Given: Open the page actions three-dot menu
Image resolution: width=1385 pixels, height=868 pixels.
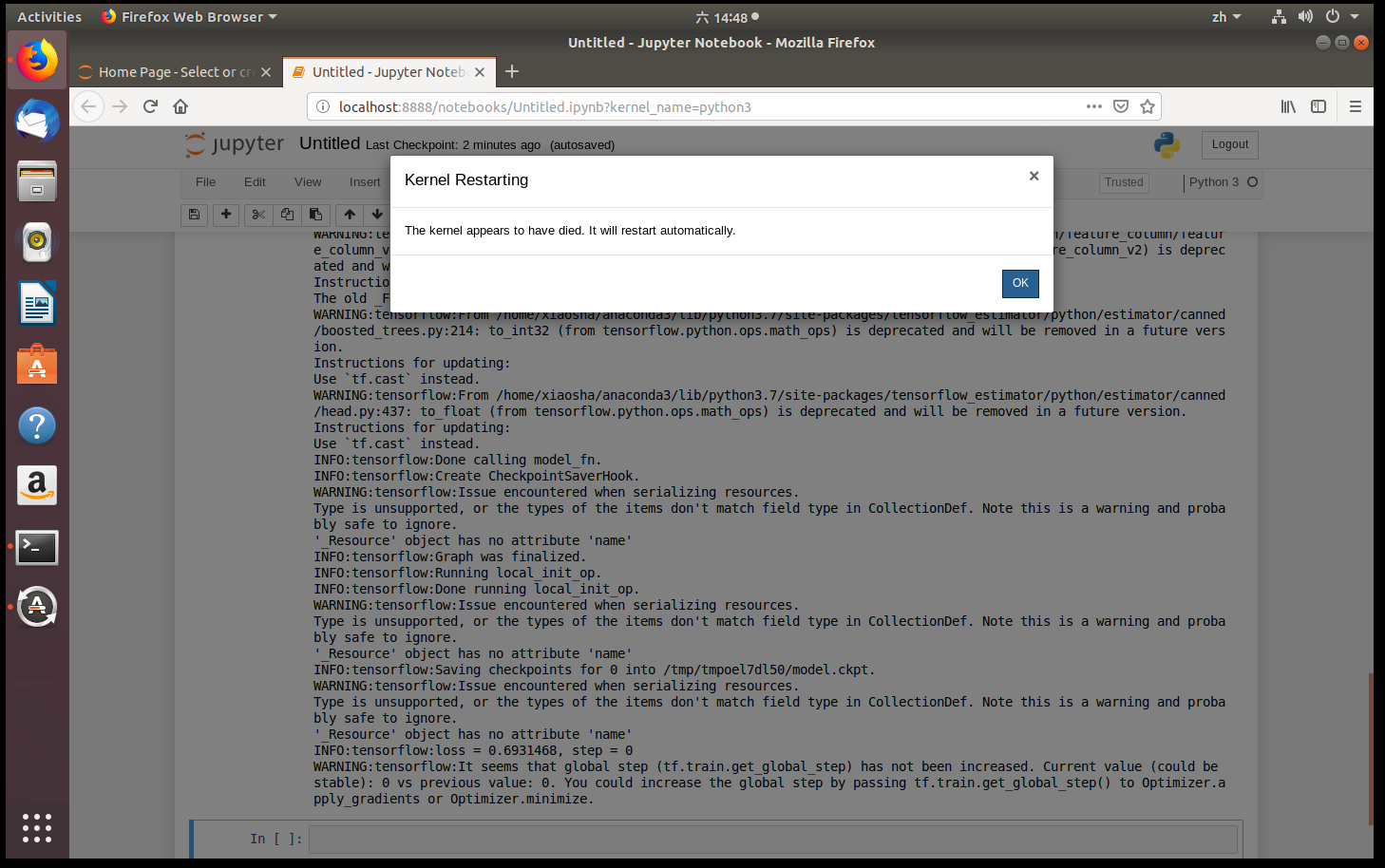Looking at the screenshot, I should click(x=1094, y=106).
